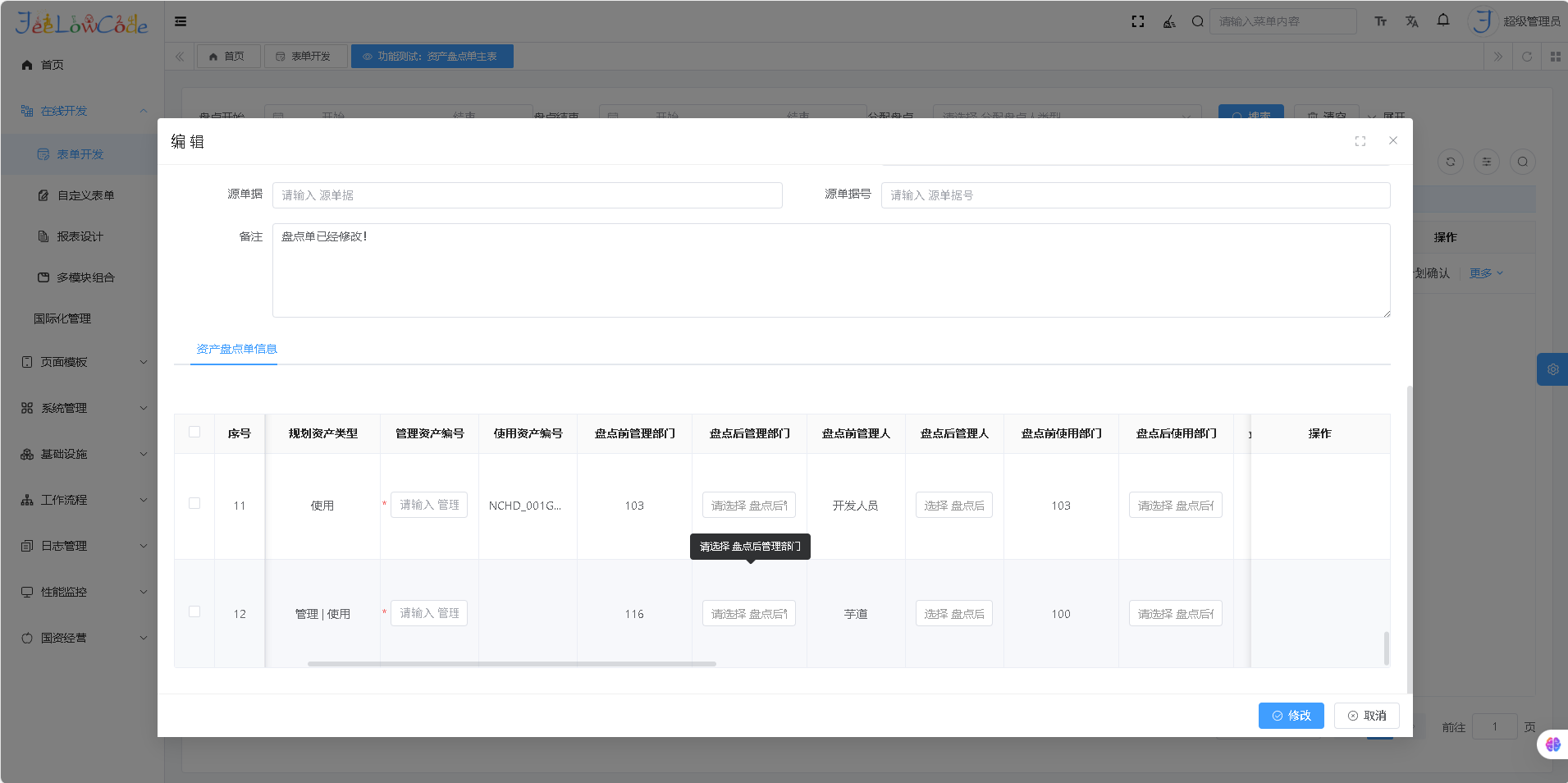Click the font size icon
Image resolution: width=1568 pixels, height=783 pixels.
click(x=1380, y=21)
